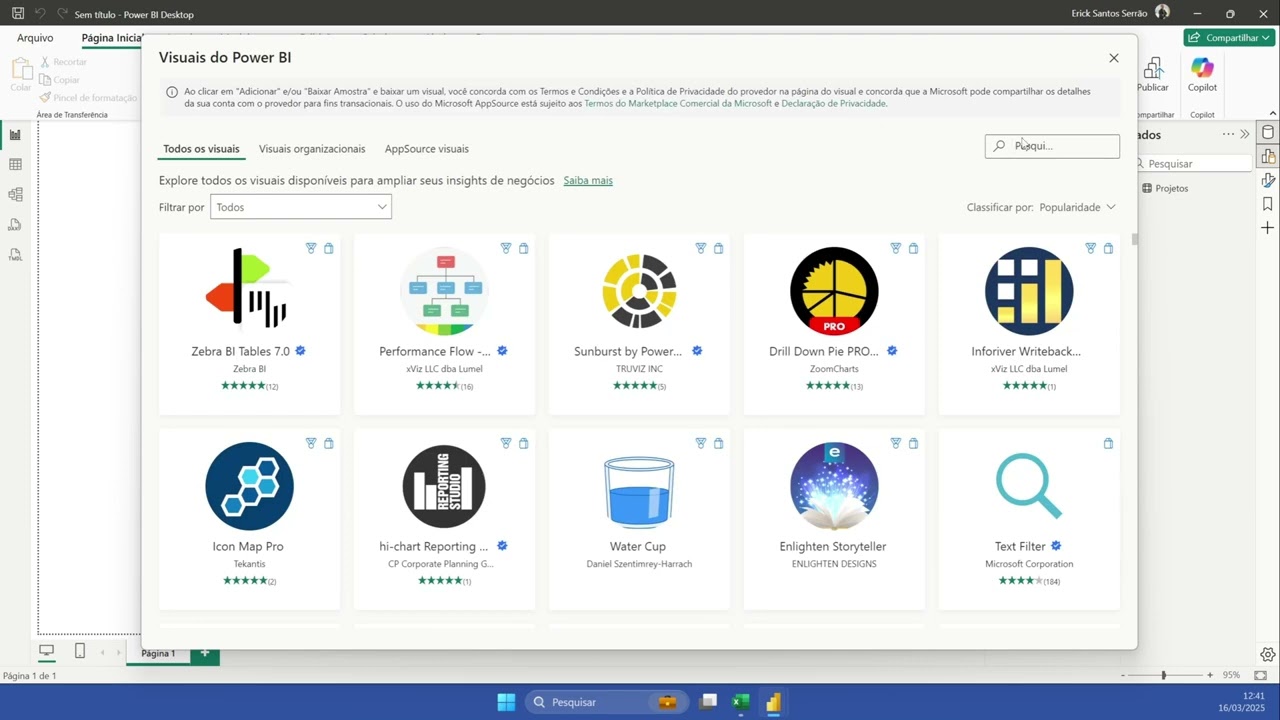The height and width of the screenshot is (720, 1280).
Task: Select the Página 1 page tab
Action: click(x=158, y=653)
